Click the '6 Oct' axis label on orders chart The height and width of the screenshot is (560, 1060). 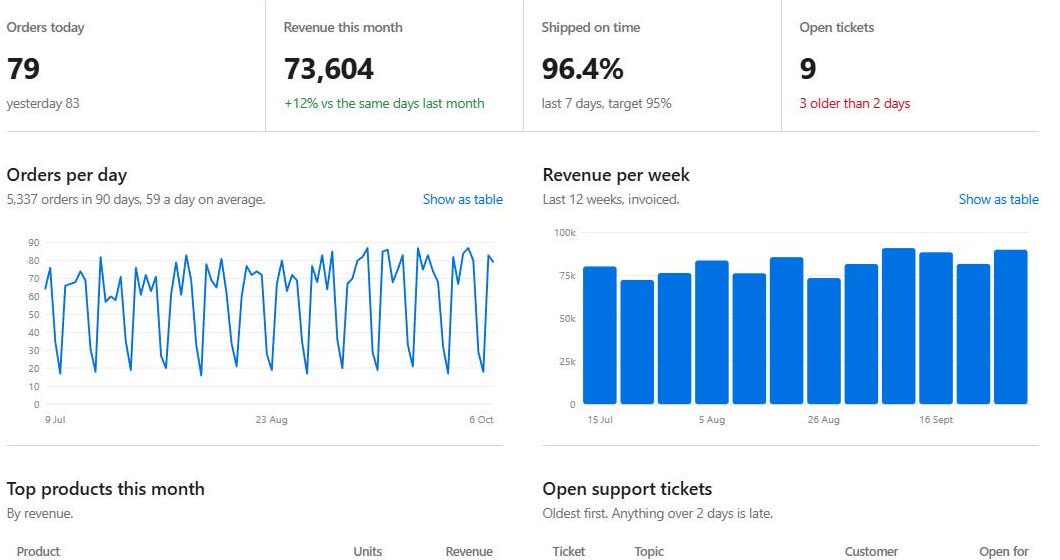[x=481, y=420]
